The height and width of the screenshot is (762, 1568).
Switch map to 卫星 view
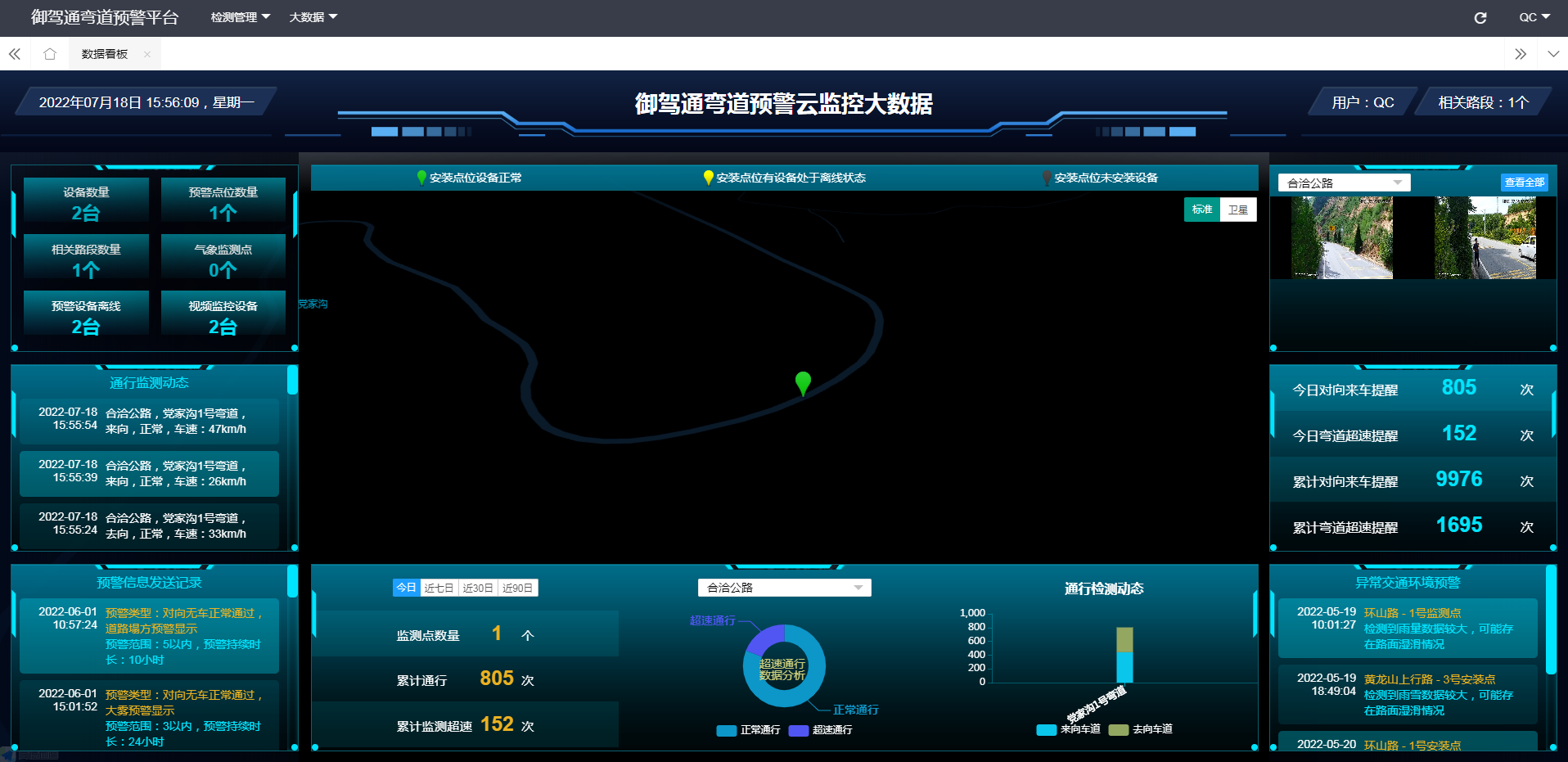tap(1237, 210)
